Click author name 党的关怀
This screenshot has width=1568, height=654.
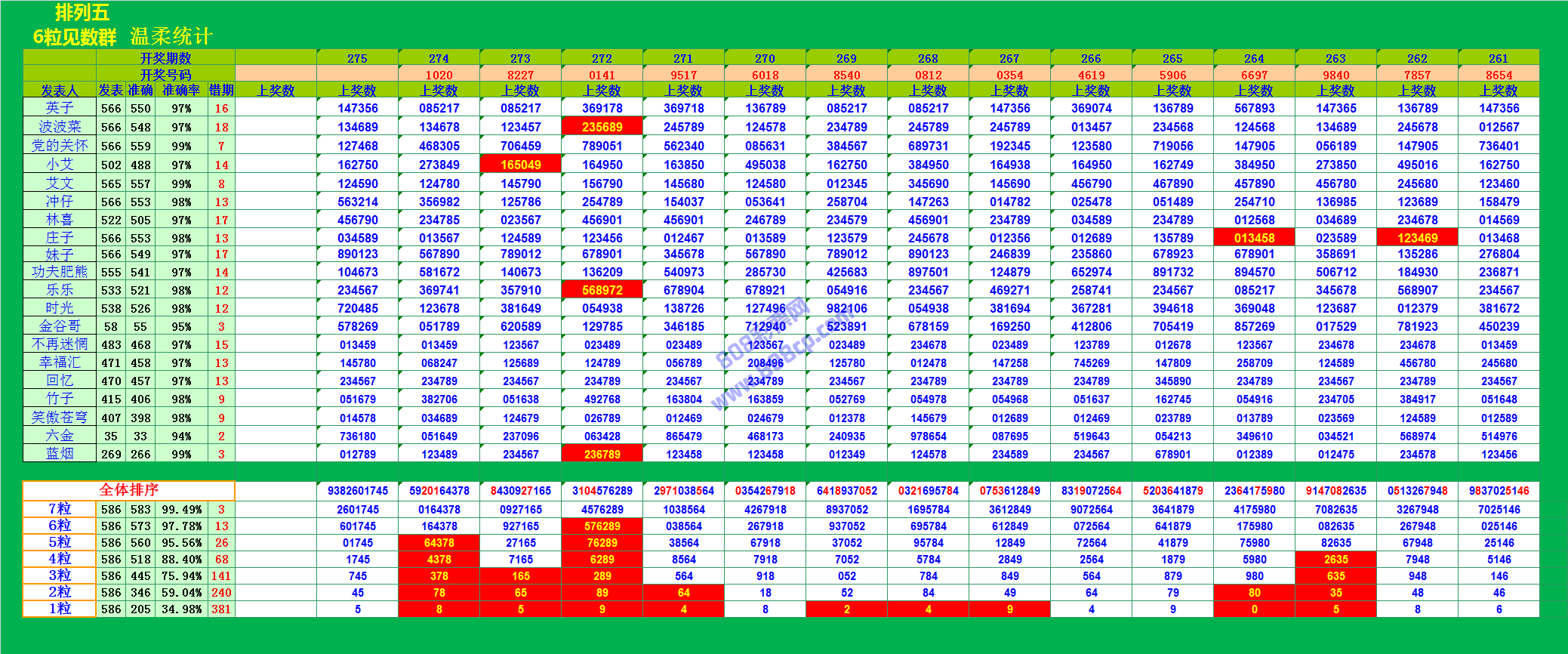pos(60,146)
